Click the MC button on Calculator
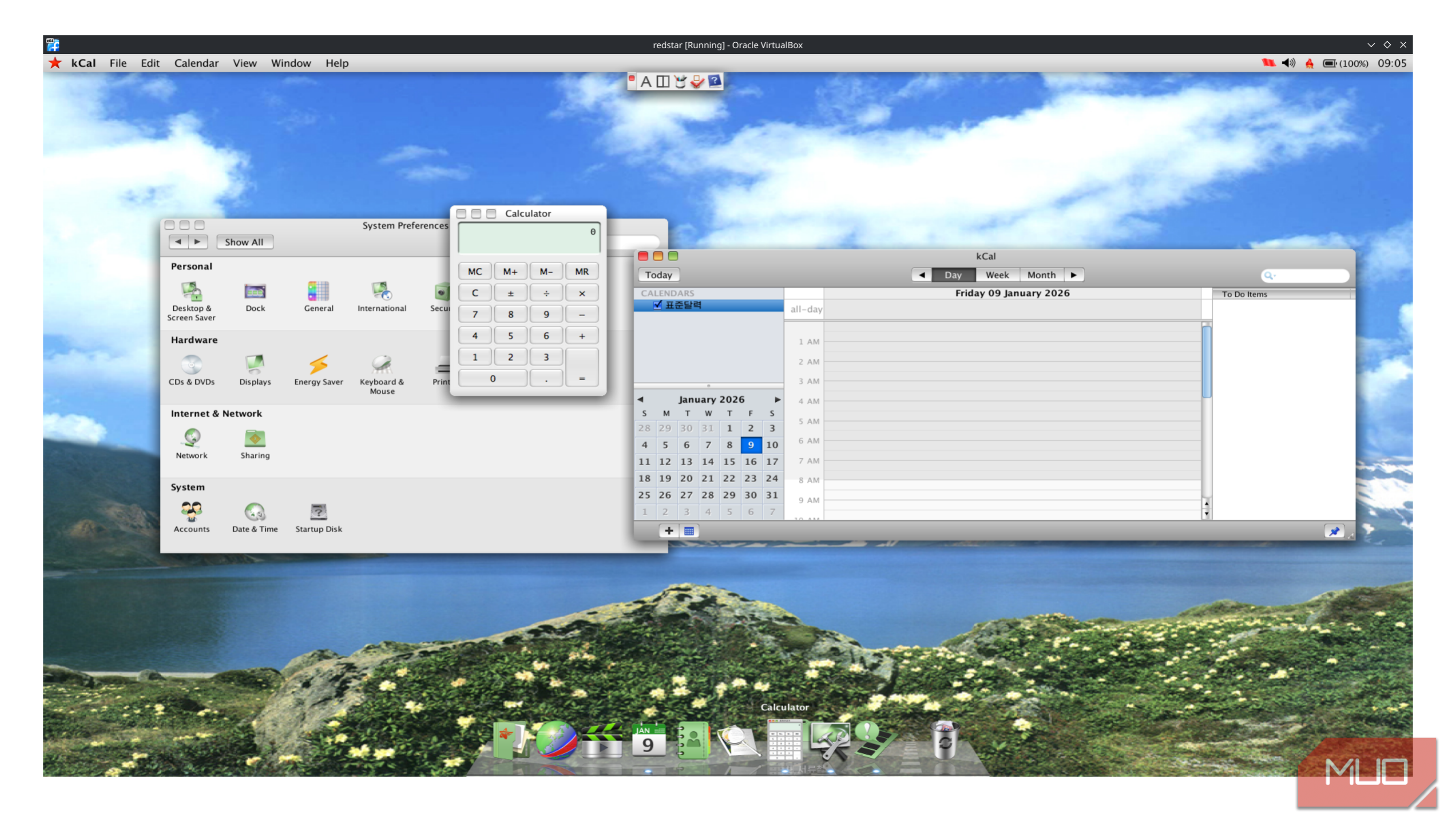The width and height of the screenshot is (1456, 828). coord(474,271)
